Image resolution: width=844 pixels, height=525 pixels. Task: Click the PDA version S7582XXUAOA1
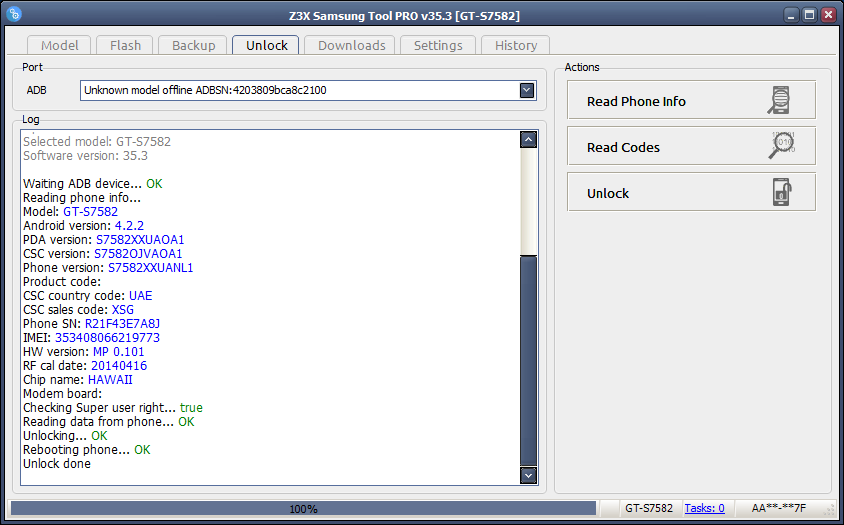[x=140, y=240]
